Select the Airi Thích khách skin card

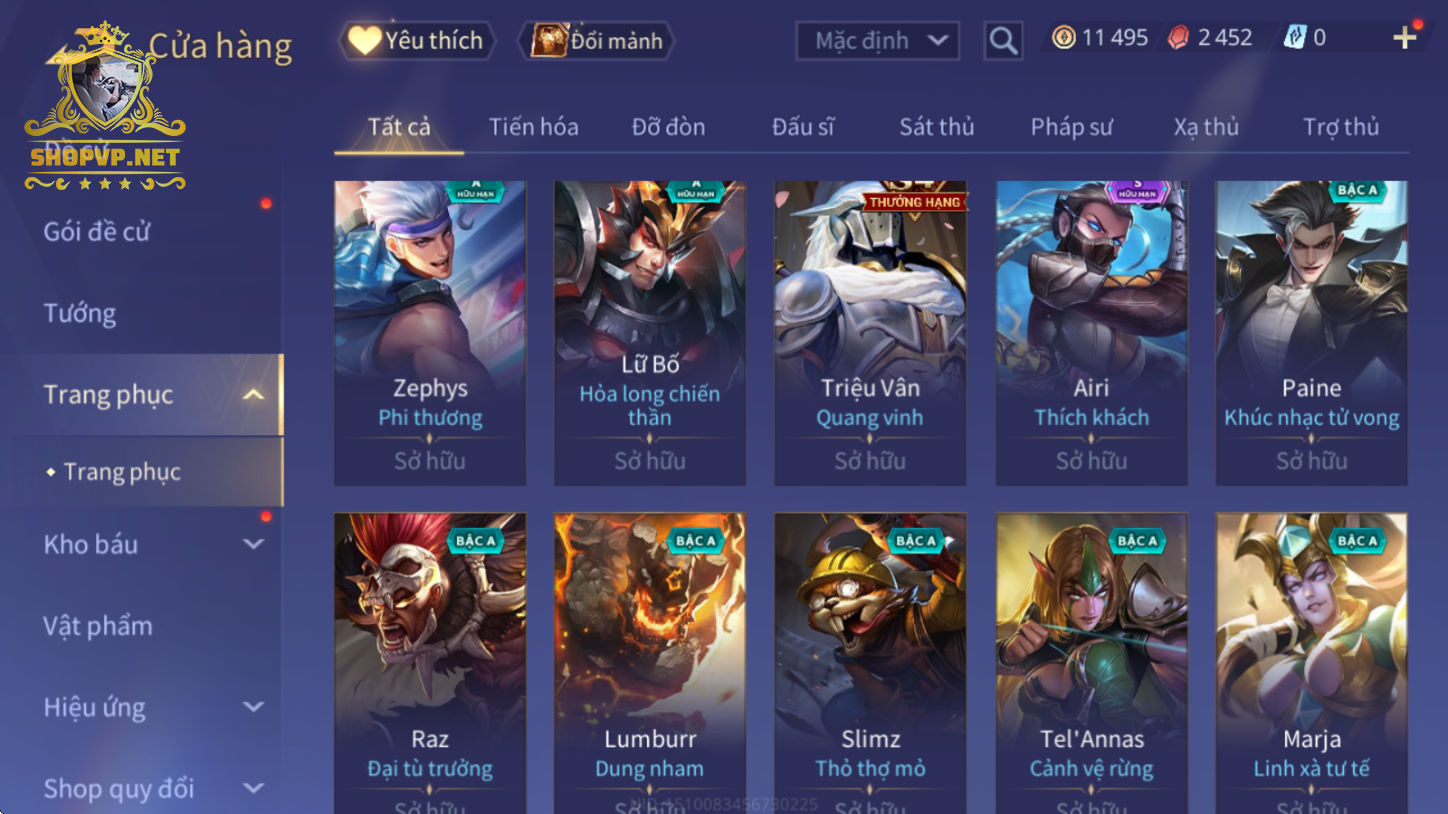(1091, 333)
